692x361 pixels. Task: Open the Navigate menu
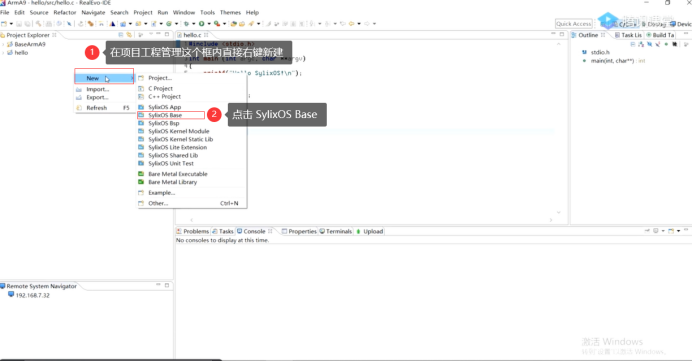tap(93, 12)
